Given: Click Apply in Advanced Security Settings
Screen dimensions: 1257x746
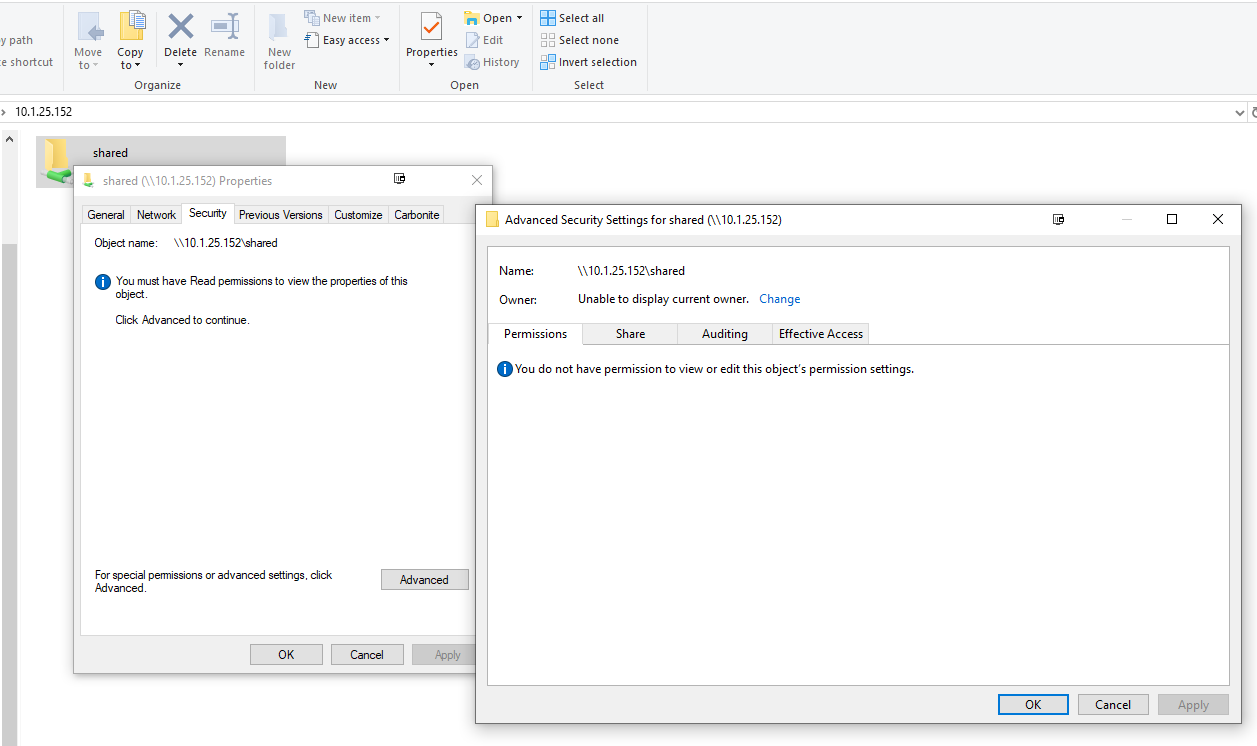Looking at the screenshot, I should pyautogui.click(x=1193, y=705).
